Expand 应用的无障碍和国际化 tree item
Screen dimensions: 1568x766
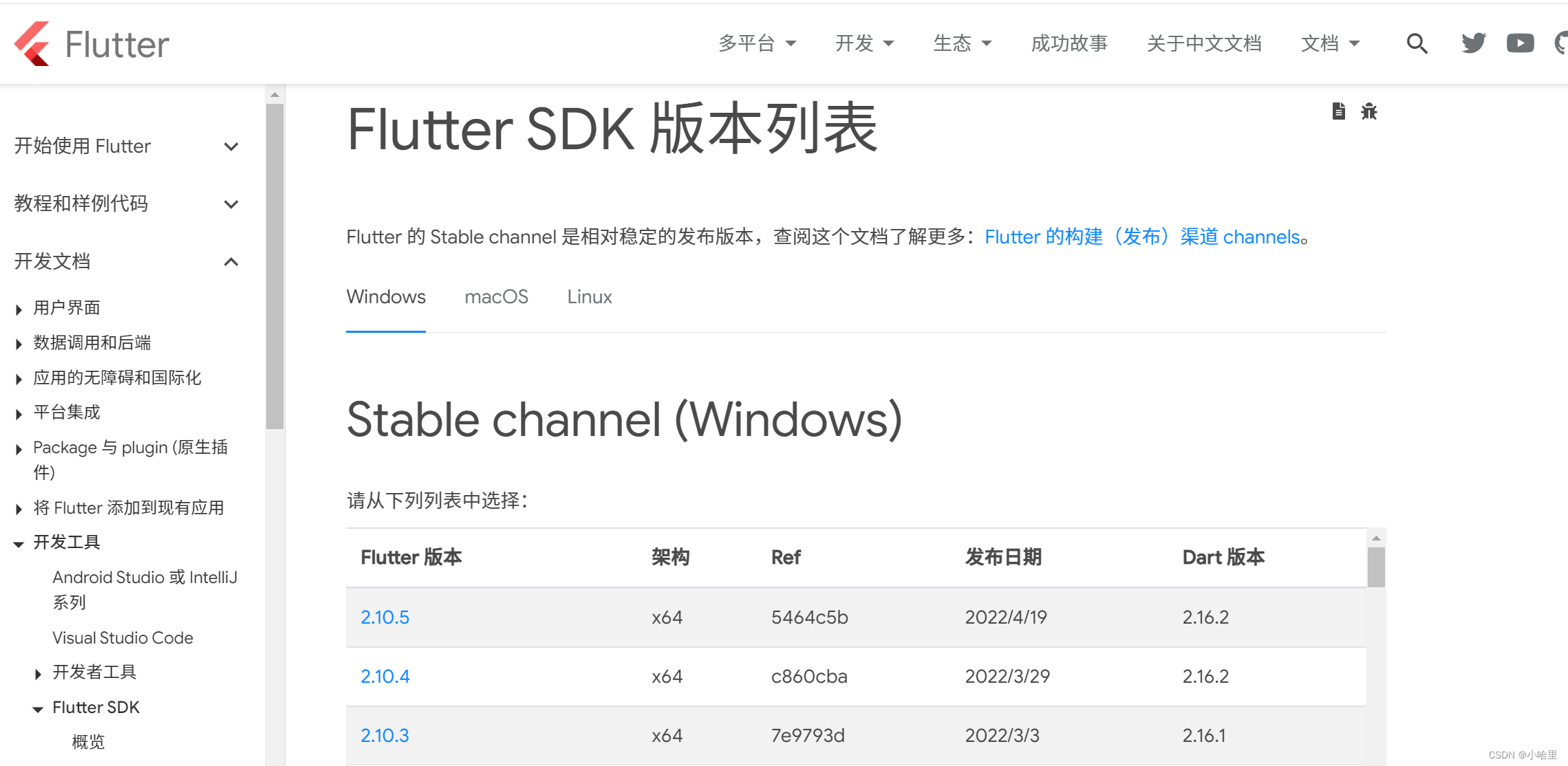click(x=19, y=379)
